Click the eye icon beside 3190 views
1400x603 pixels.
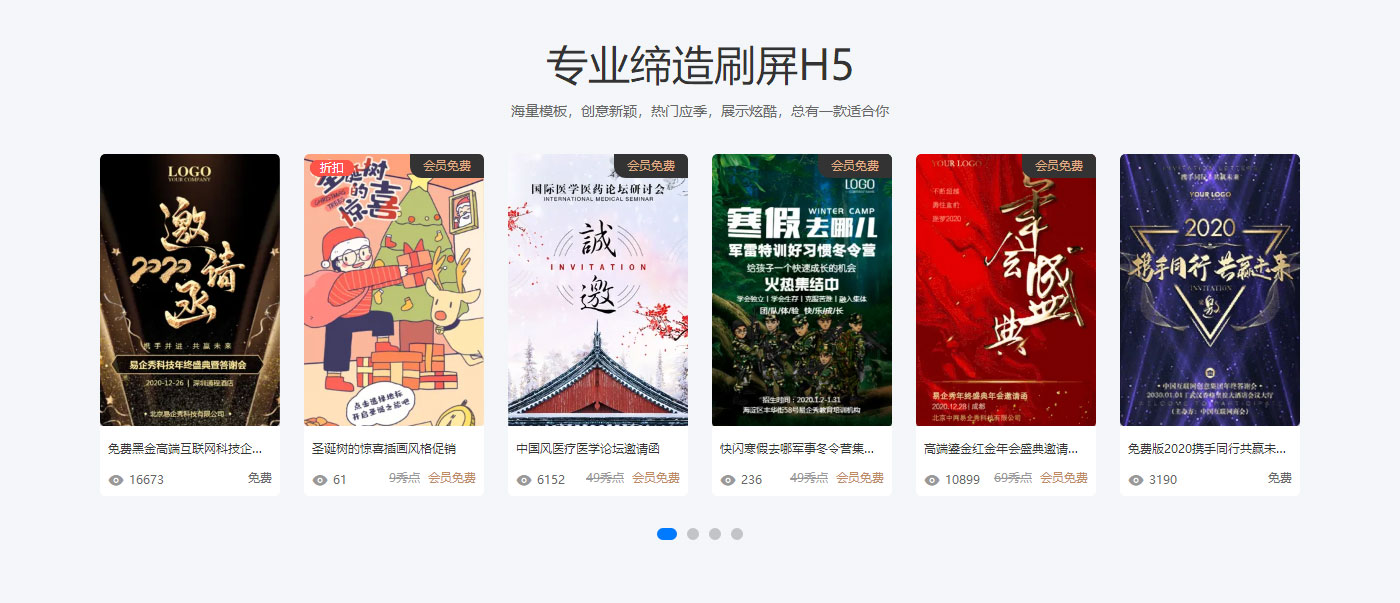[1136, 480]
